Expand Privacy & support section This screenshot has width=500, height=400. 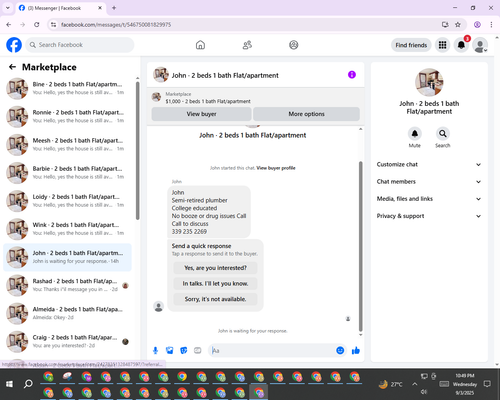coord(429,216)
